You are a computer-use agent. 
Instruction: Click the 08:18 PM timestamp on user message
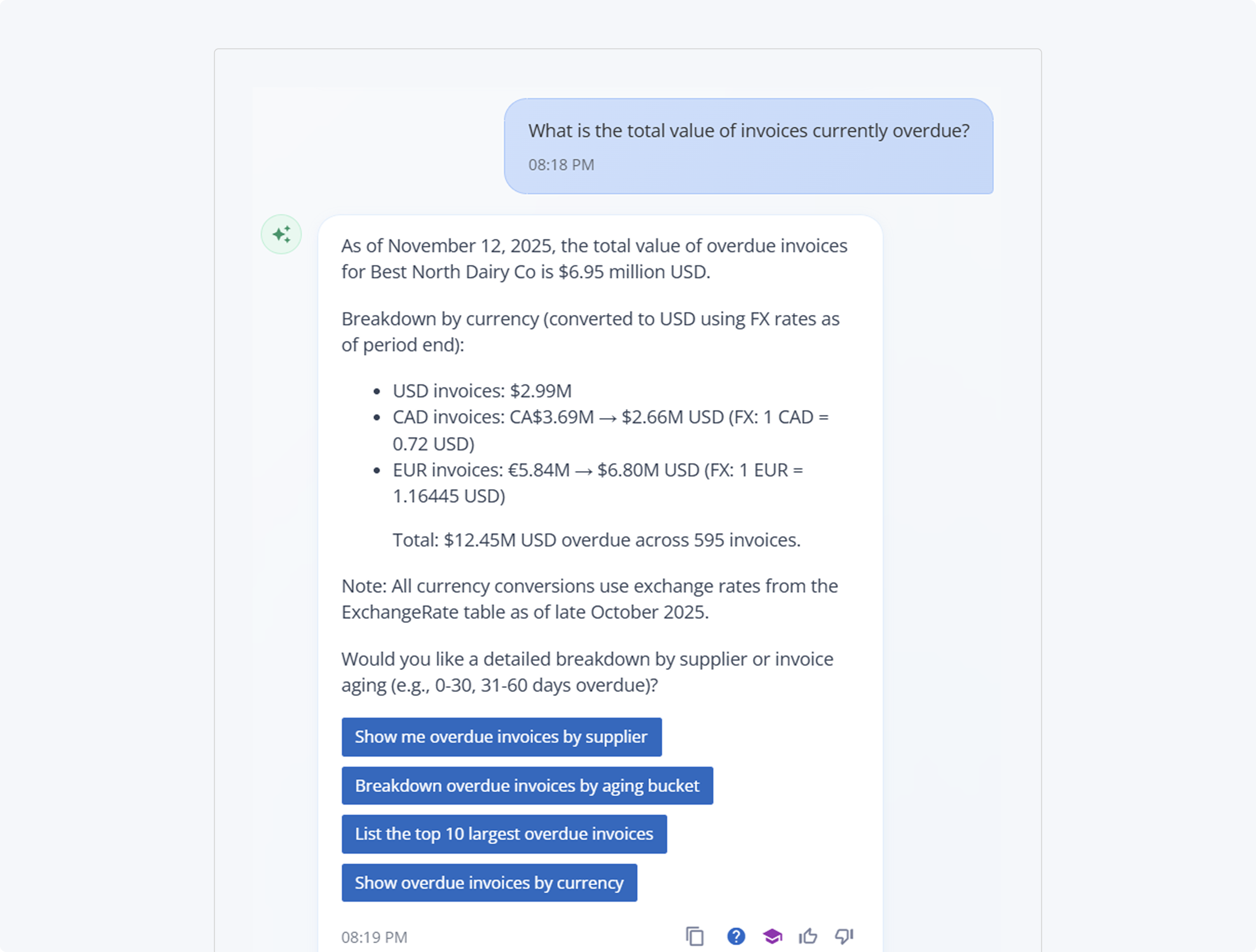point(561,165)
